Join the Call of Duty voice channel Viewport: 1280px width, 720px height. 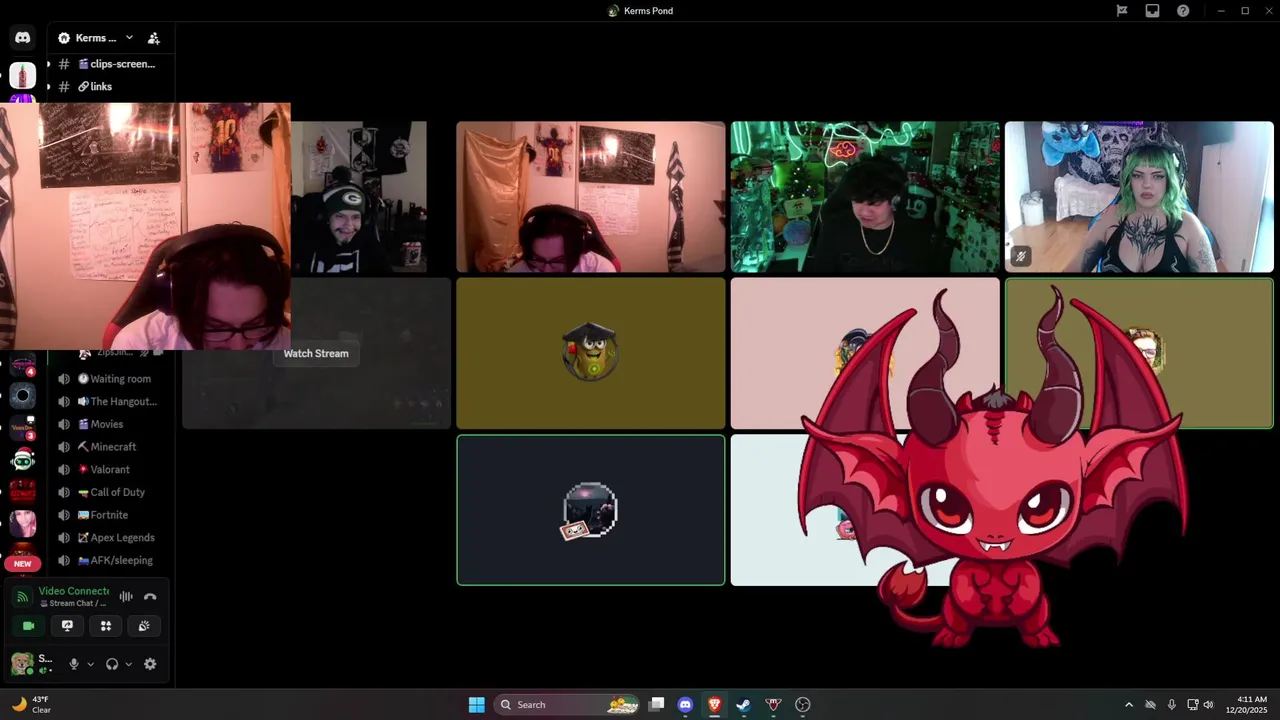pyautogui.click(x=110, y=492)
